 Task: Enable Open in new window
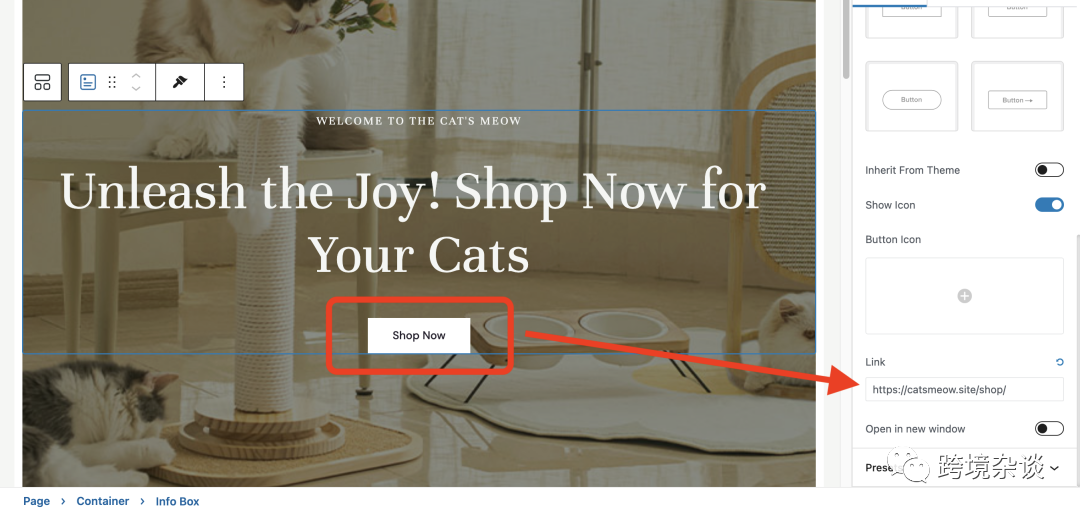tap(1049, 429)
